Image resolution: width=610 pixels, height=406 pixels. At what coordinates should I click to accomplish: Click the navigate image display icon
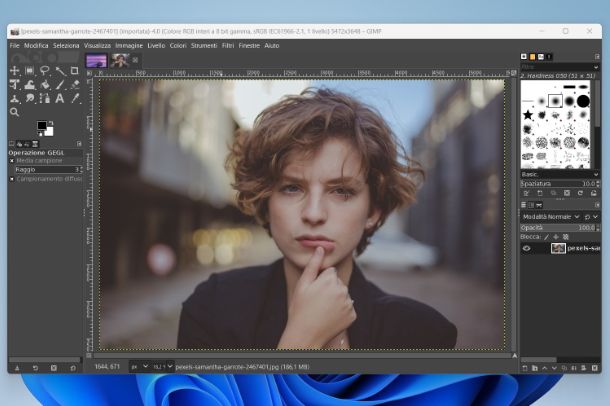coord(515,355)
